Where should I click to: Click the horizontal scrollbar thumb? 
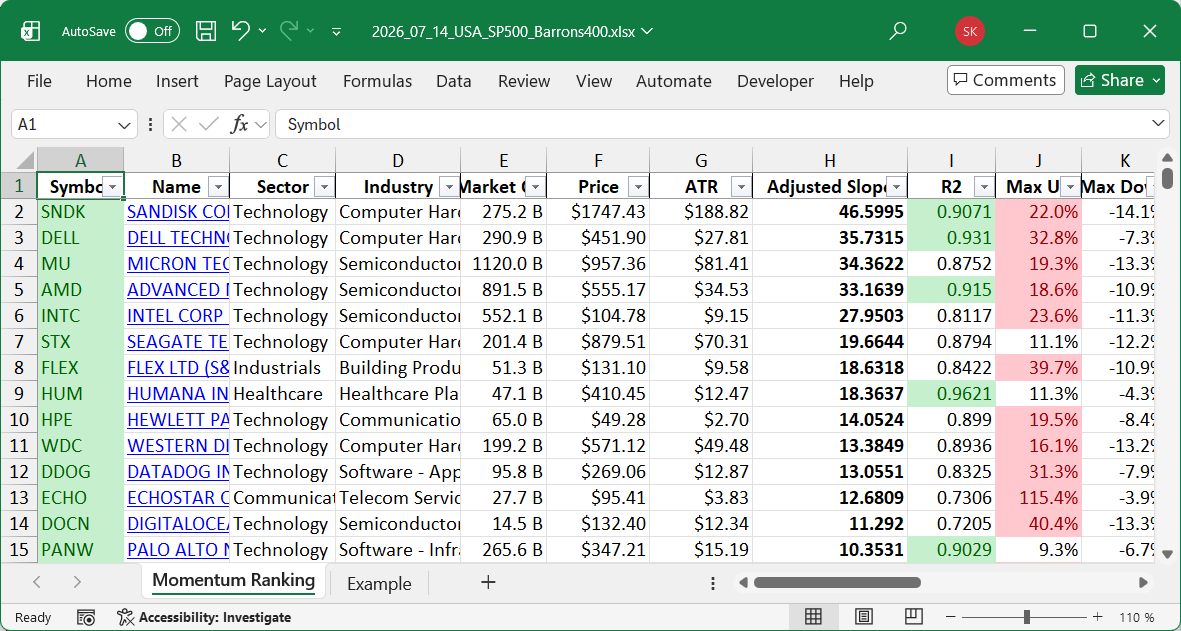coord(837,582)
